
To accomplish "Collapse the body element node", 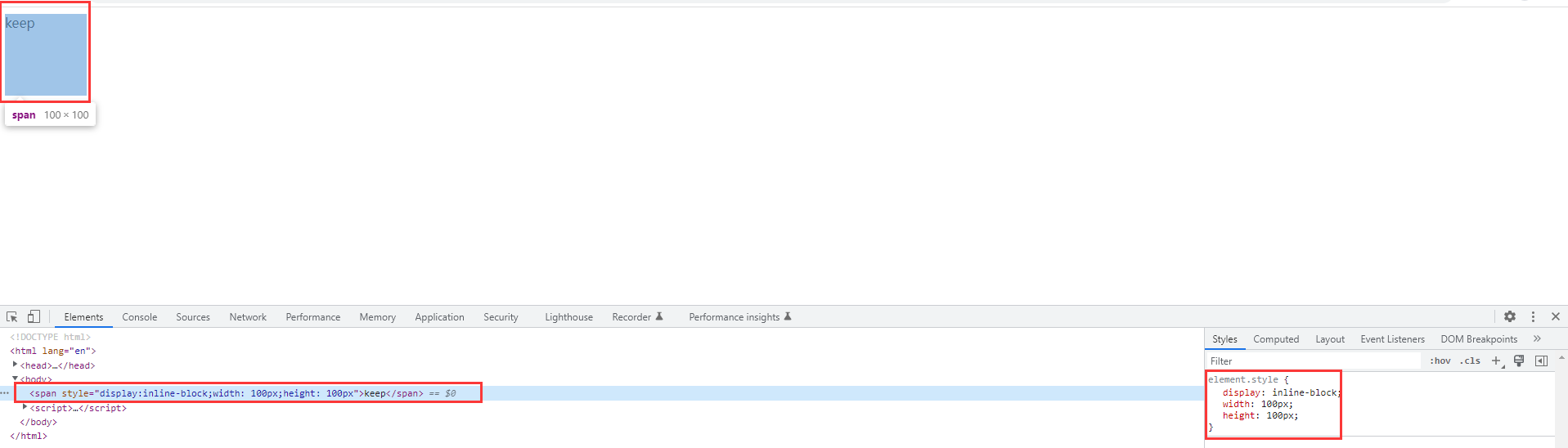I will [x=15, y=379].
